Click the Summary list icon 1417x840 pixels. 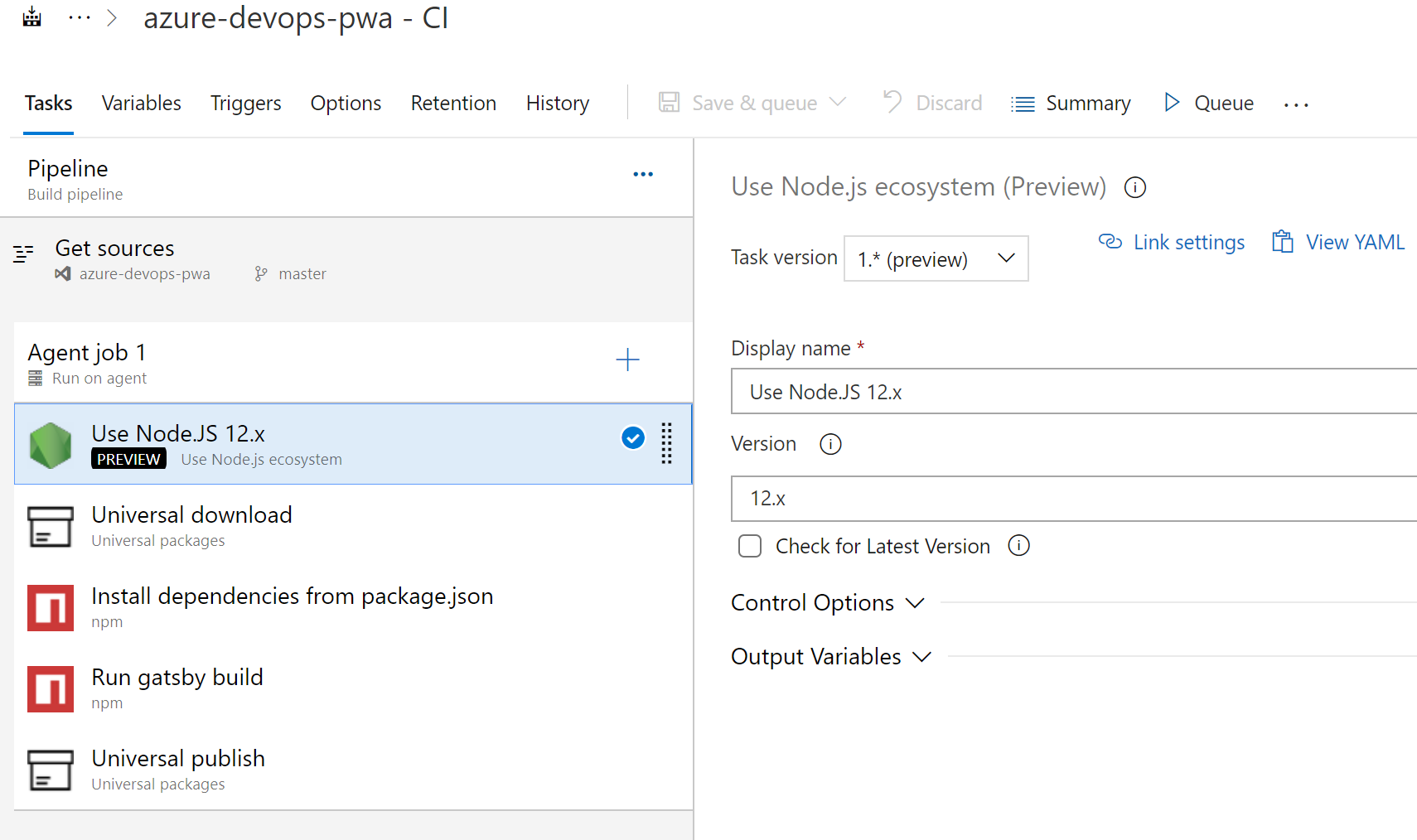tap(1023, 104)
